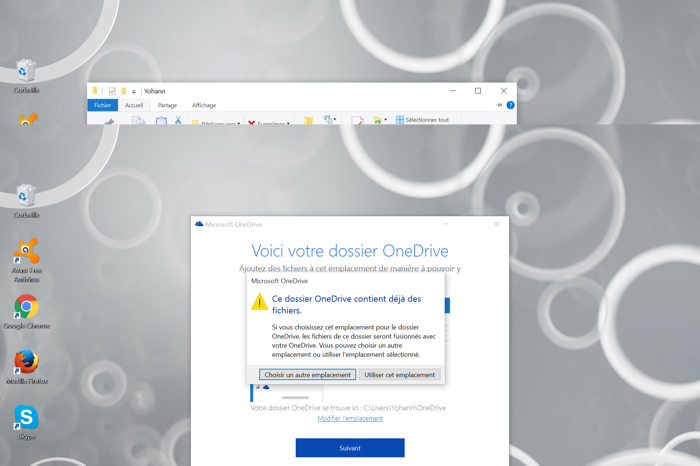Open the Déplacer vers dropdown

click(x=216, y=123)
